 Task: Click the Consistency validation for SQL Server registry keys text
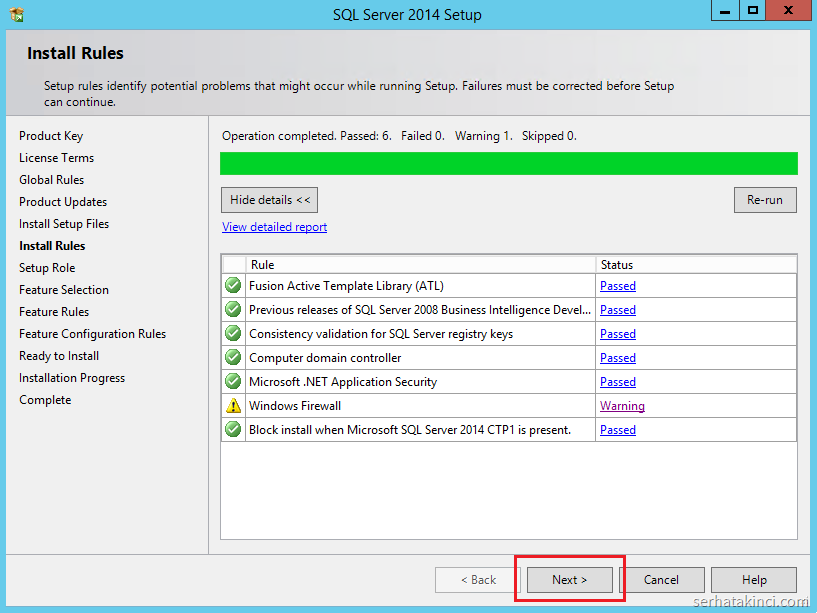click(x=381, y=334)
